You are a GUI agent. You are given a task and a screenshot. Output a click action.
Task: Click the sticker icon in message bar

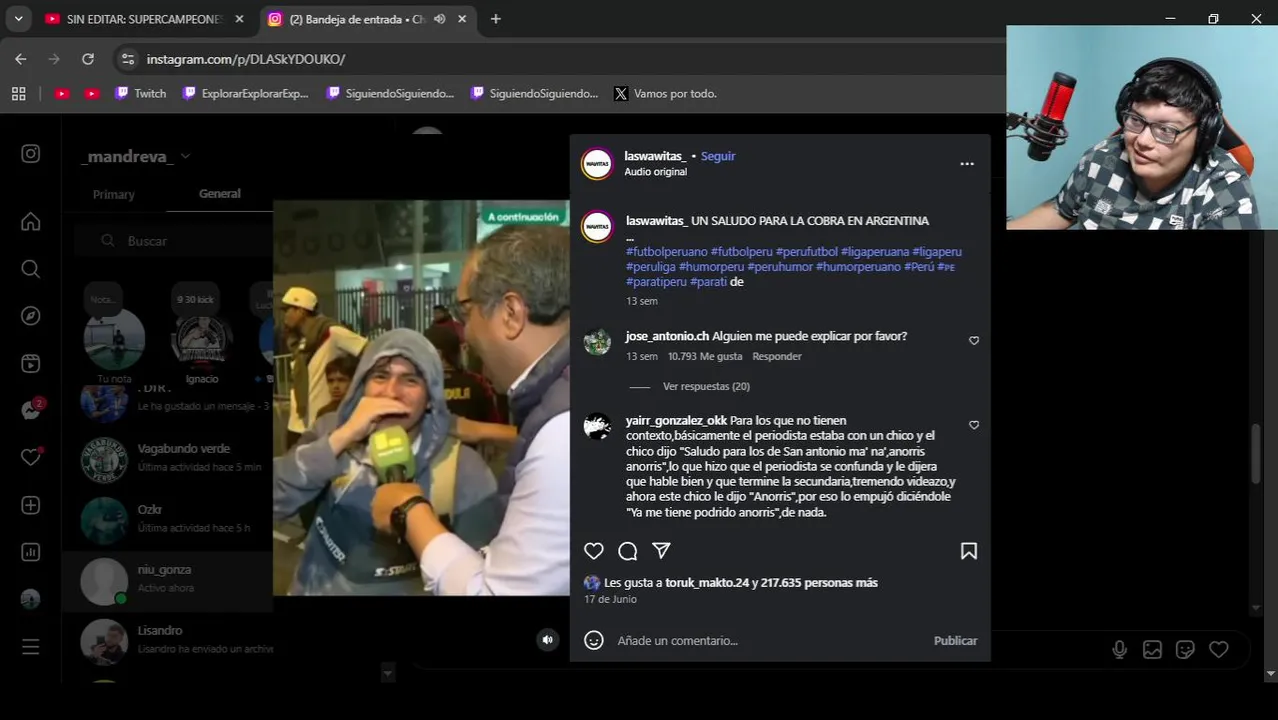tap(1185, 650)
